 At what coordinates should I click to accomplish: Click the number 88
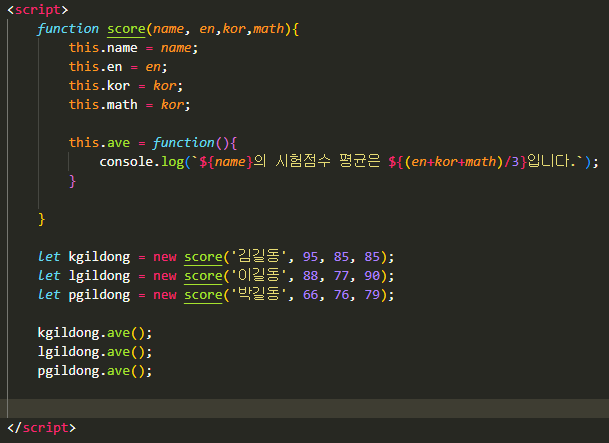(x=310, y=276)
